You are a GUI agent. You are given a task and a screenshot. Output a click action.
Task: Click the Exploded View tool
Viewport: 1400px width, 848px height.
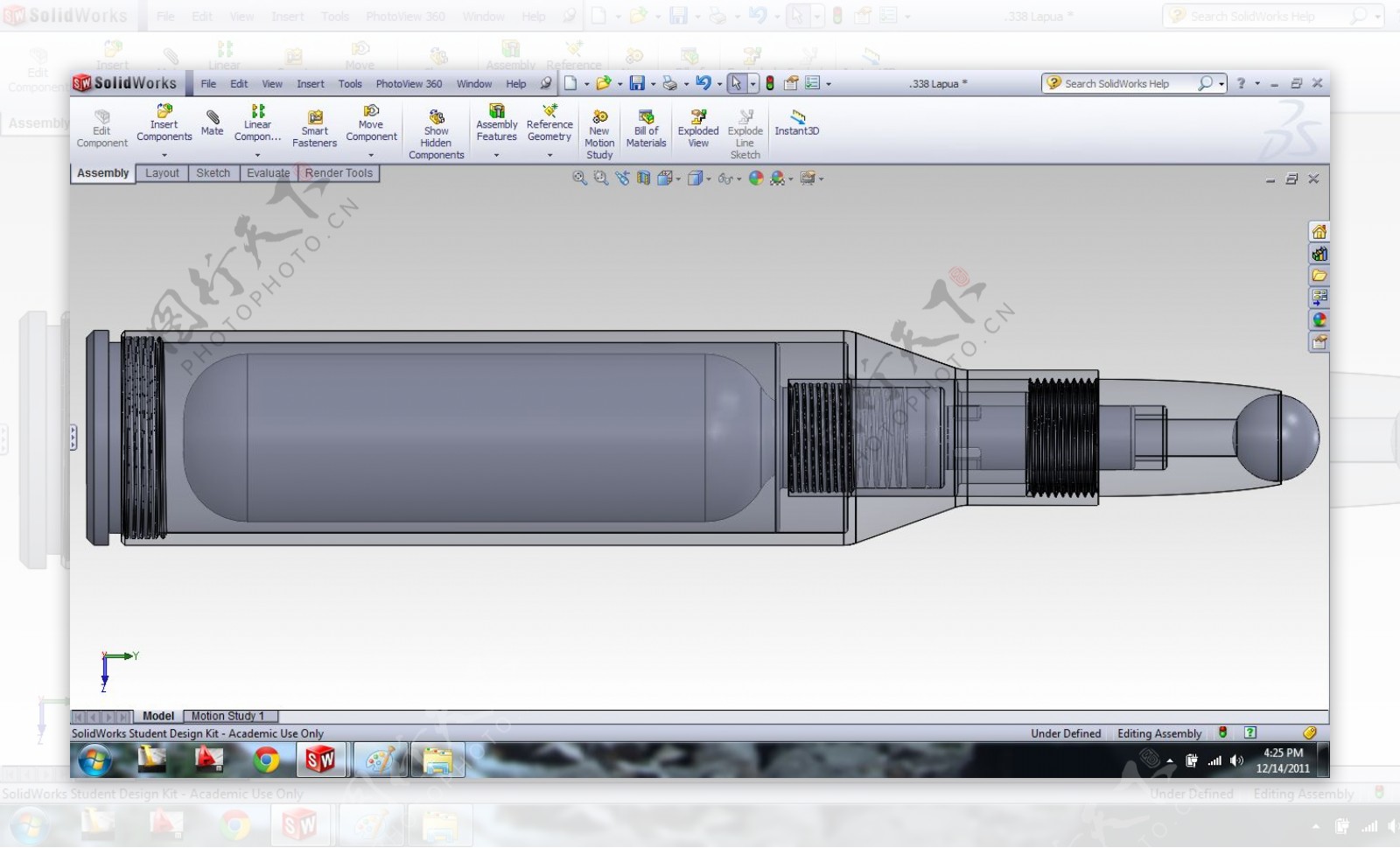698,129
